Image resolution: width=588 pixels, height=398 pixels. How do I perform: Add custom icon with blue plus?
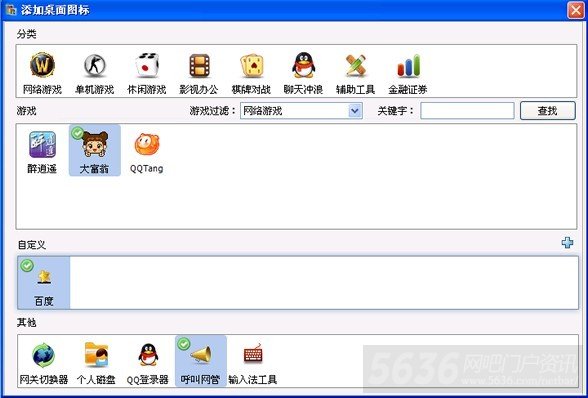point(567,243)
